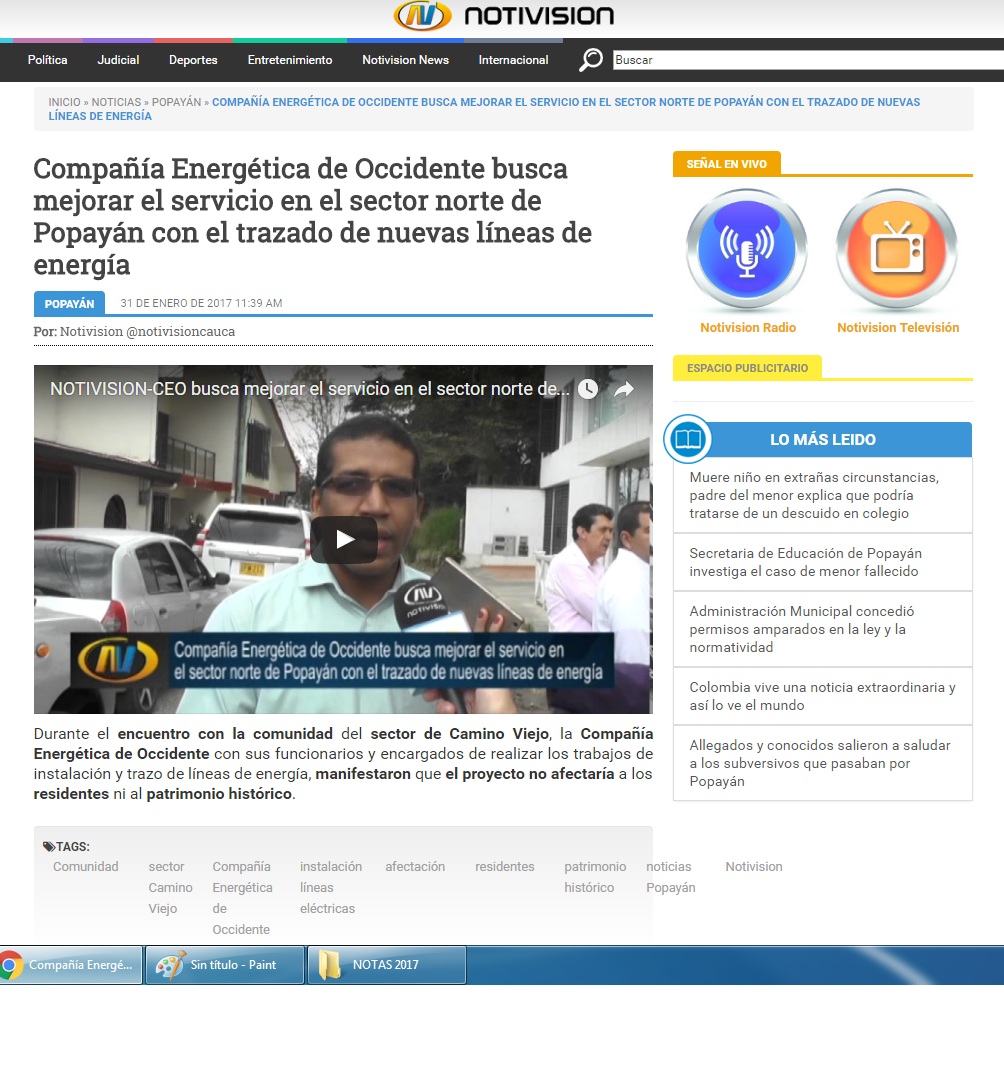Click bold text 'patrimonio histórico' in article body
The width and height of the screenshot is (1004, 1080).
point(219,793)
